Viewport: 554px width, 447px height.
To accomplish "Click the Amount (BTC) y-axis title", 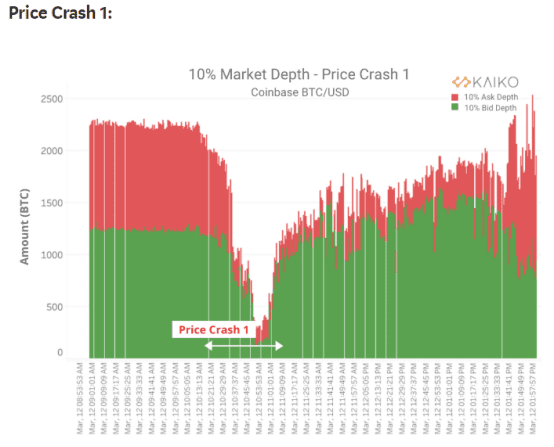I will coord(24,227).
